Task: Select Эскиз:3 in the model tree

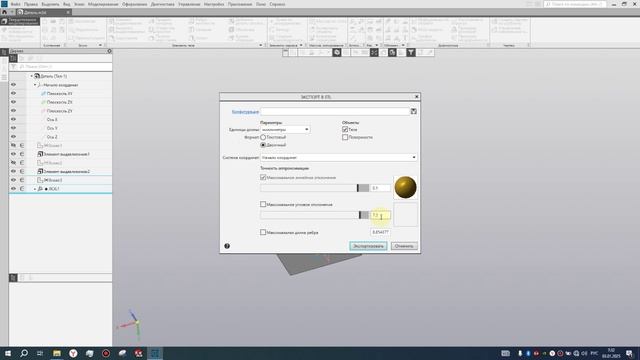Action: 53,180
